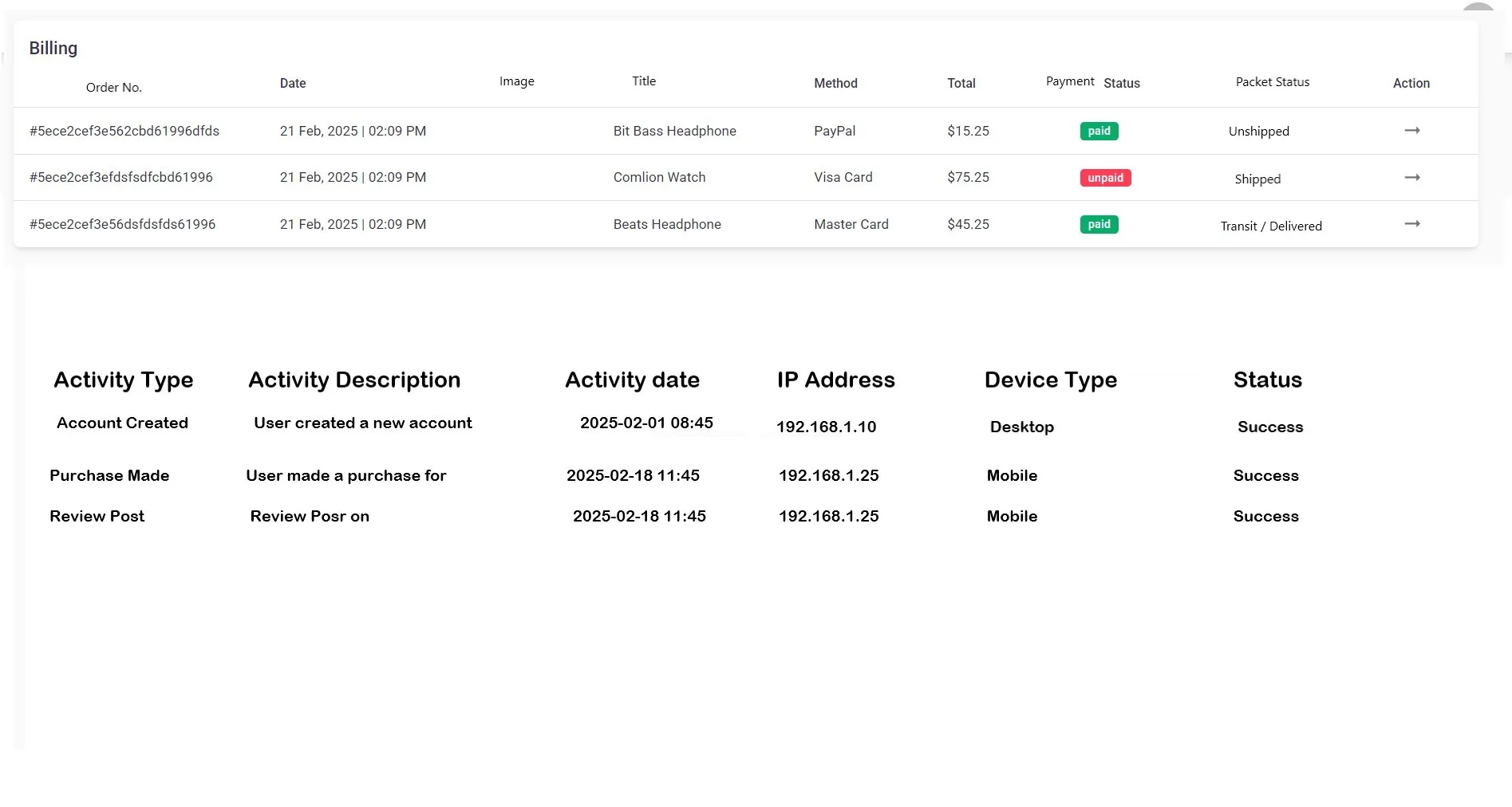
Task: Click the Packet Status column header
Action: click(x=1272, y=82)
